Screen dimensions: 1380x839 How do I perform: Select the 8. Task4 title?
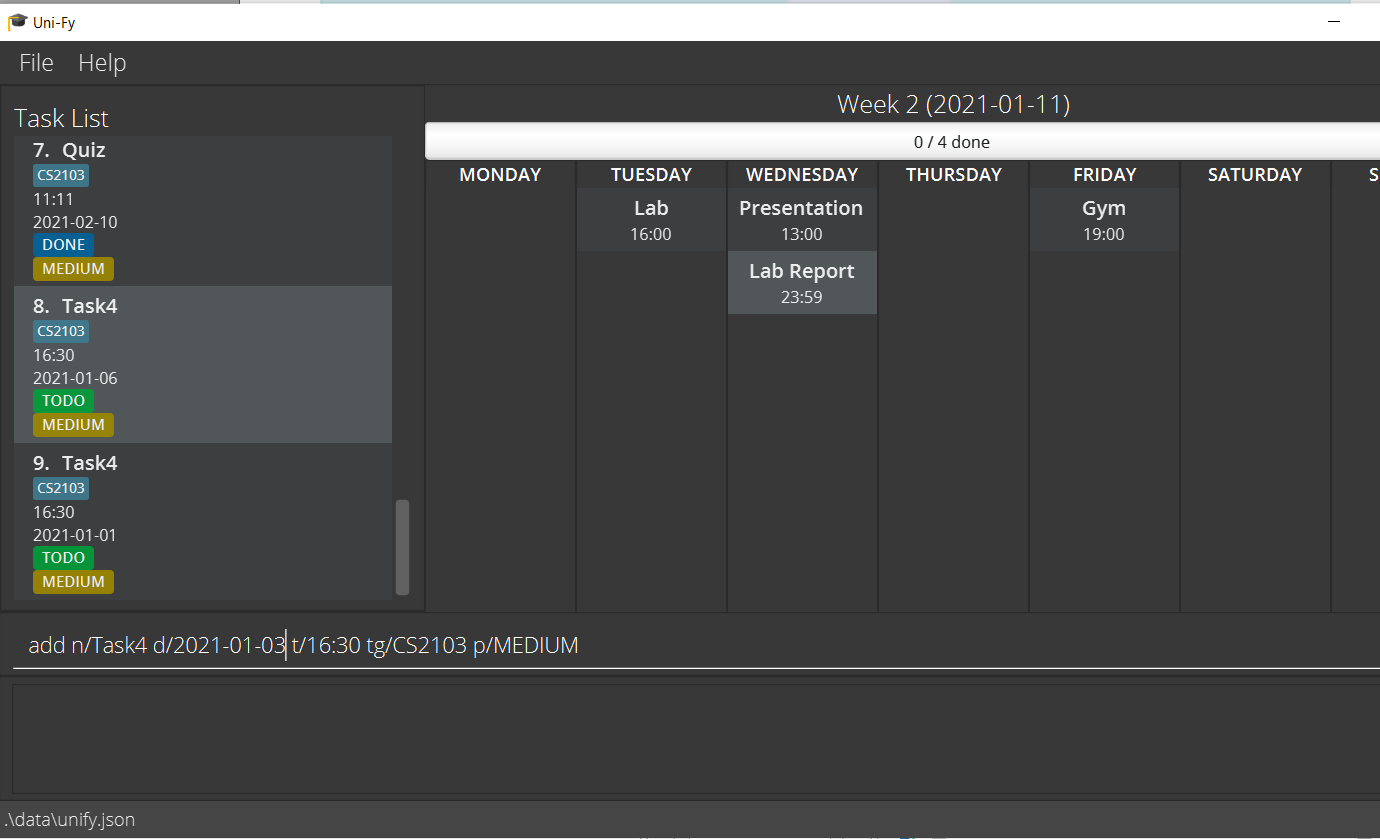(75, 306)
